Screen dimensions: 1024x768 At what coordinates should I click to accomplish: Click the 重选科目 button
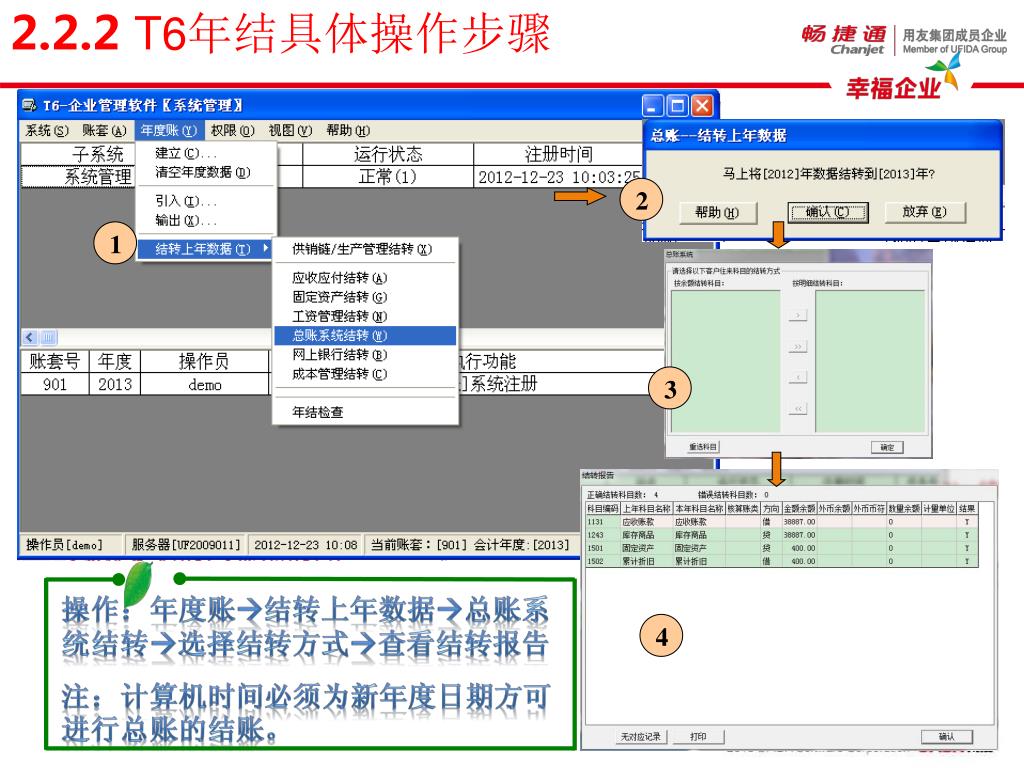coord(703,447)
